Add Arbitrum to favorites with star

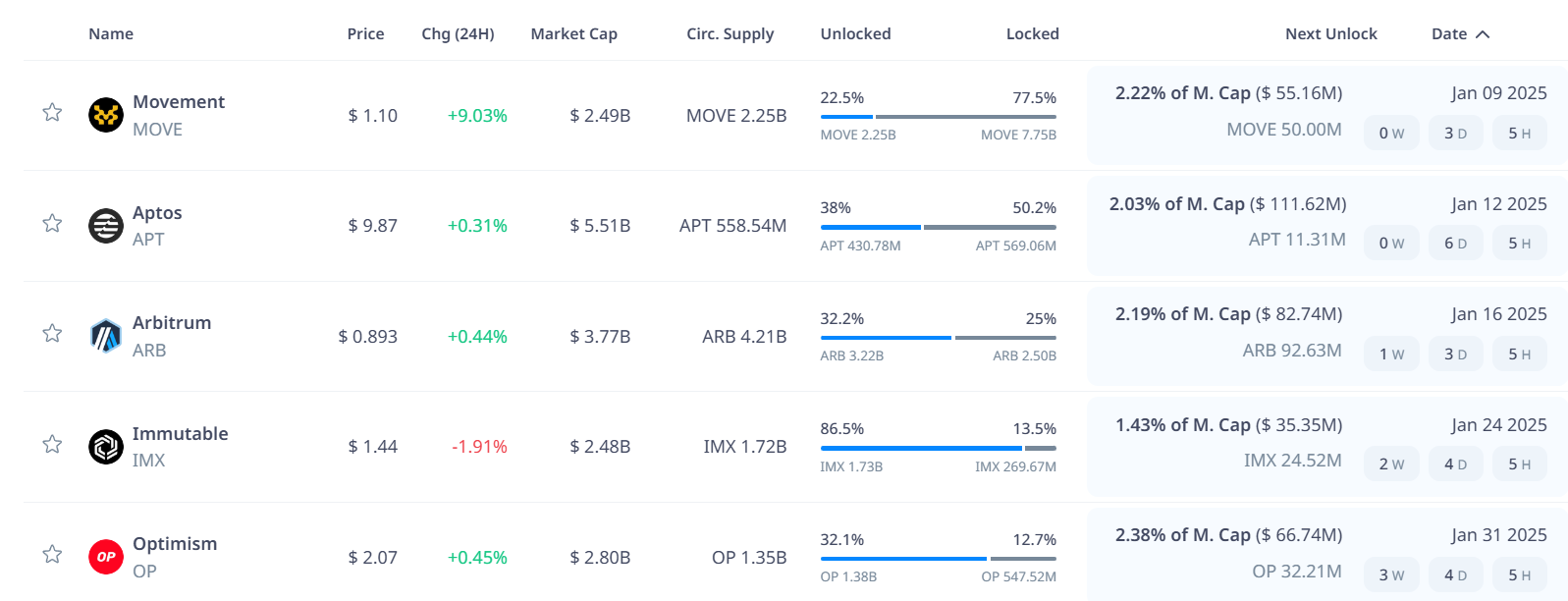click(52, 333)
